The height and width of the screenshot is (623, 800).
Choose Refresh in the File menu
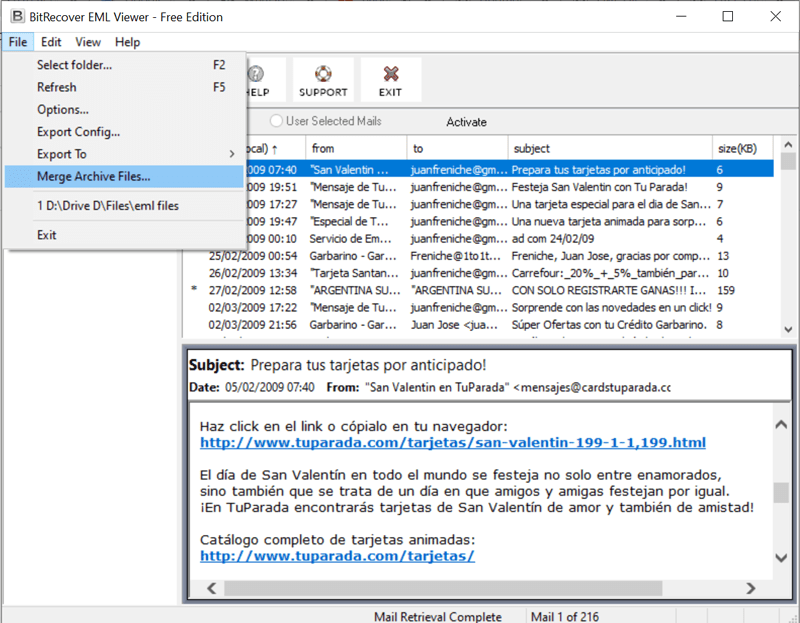124,87
